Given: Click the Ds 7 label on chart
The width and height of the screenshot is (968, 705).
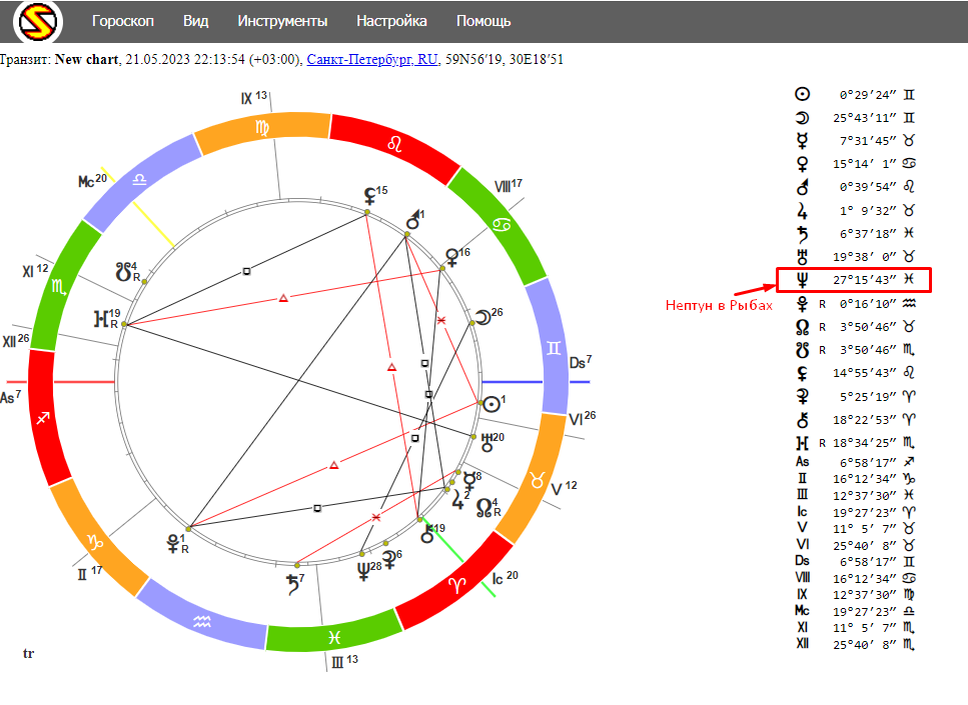Looking at the screenshot, I should [580, 362].
